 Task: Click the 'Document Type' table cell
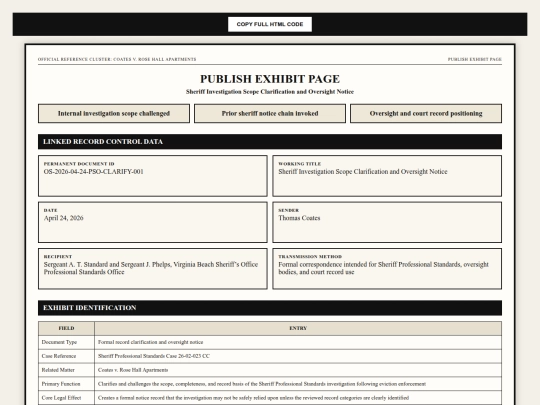[x=66, y=342]
